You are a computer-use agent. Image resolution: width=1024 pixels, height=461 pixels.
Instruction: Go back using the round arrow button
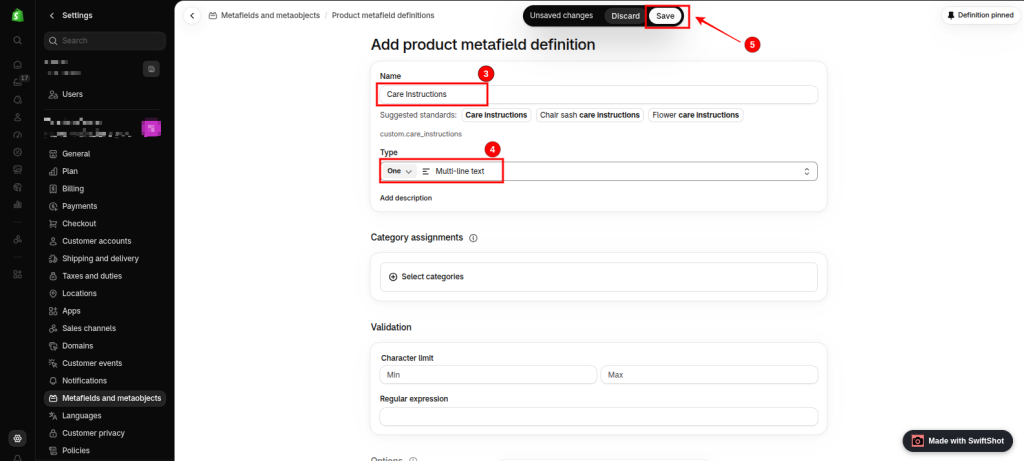coord(192,16)
